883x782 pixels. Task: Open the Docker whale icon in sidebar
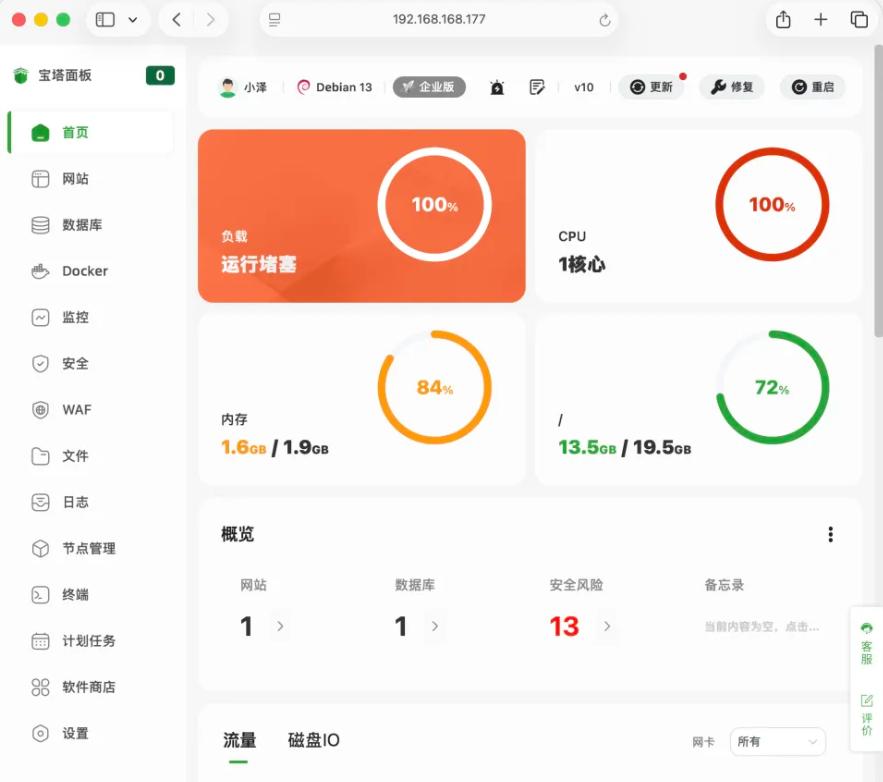coord(40,271)
